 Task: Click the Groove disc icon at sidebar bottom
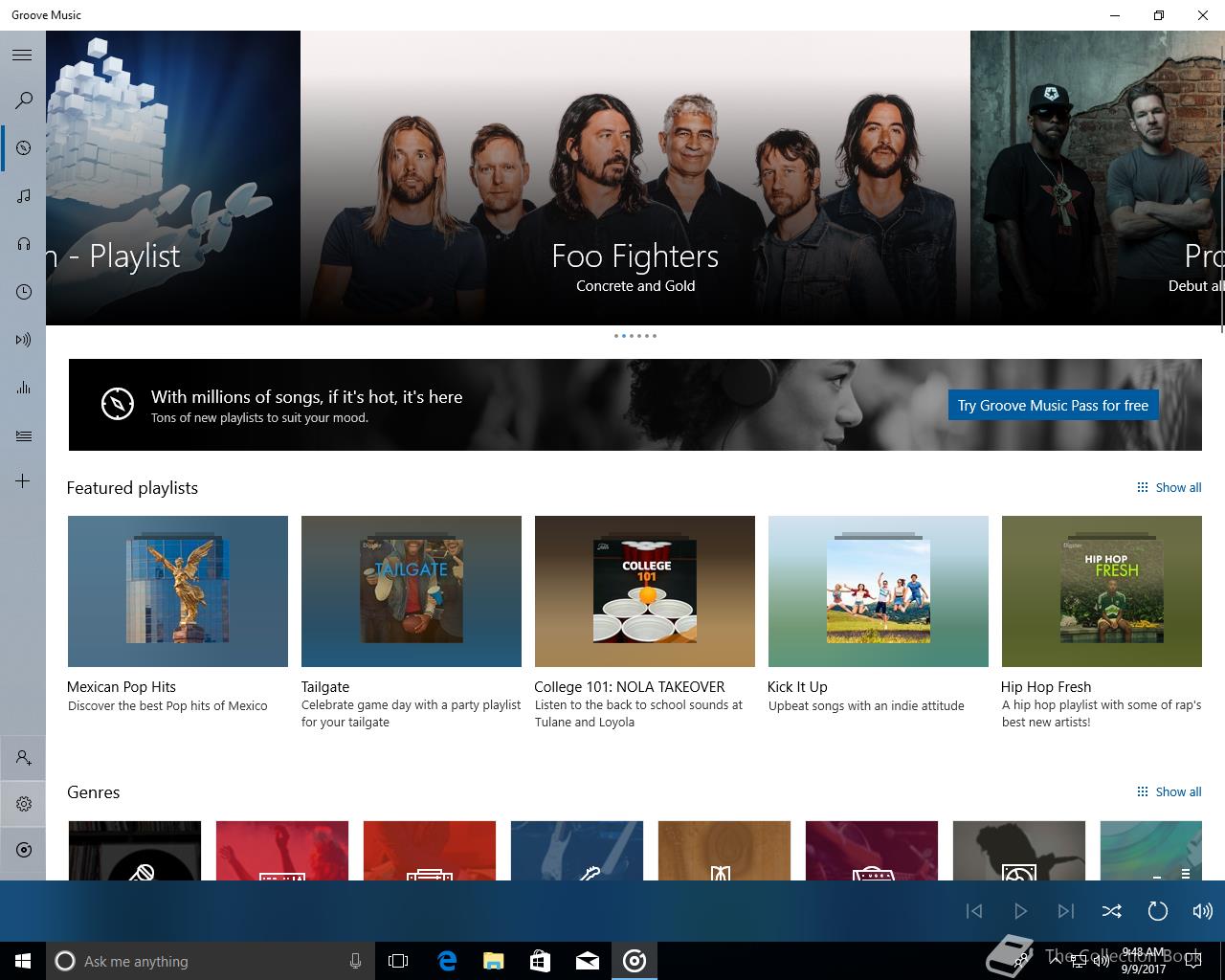pos(24,850)
